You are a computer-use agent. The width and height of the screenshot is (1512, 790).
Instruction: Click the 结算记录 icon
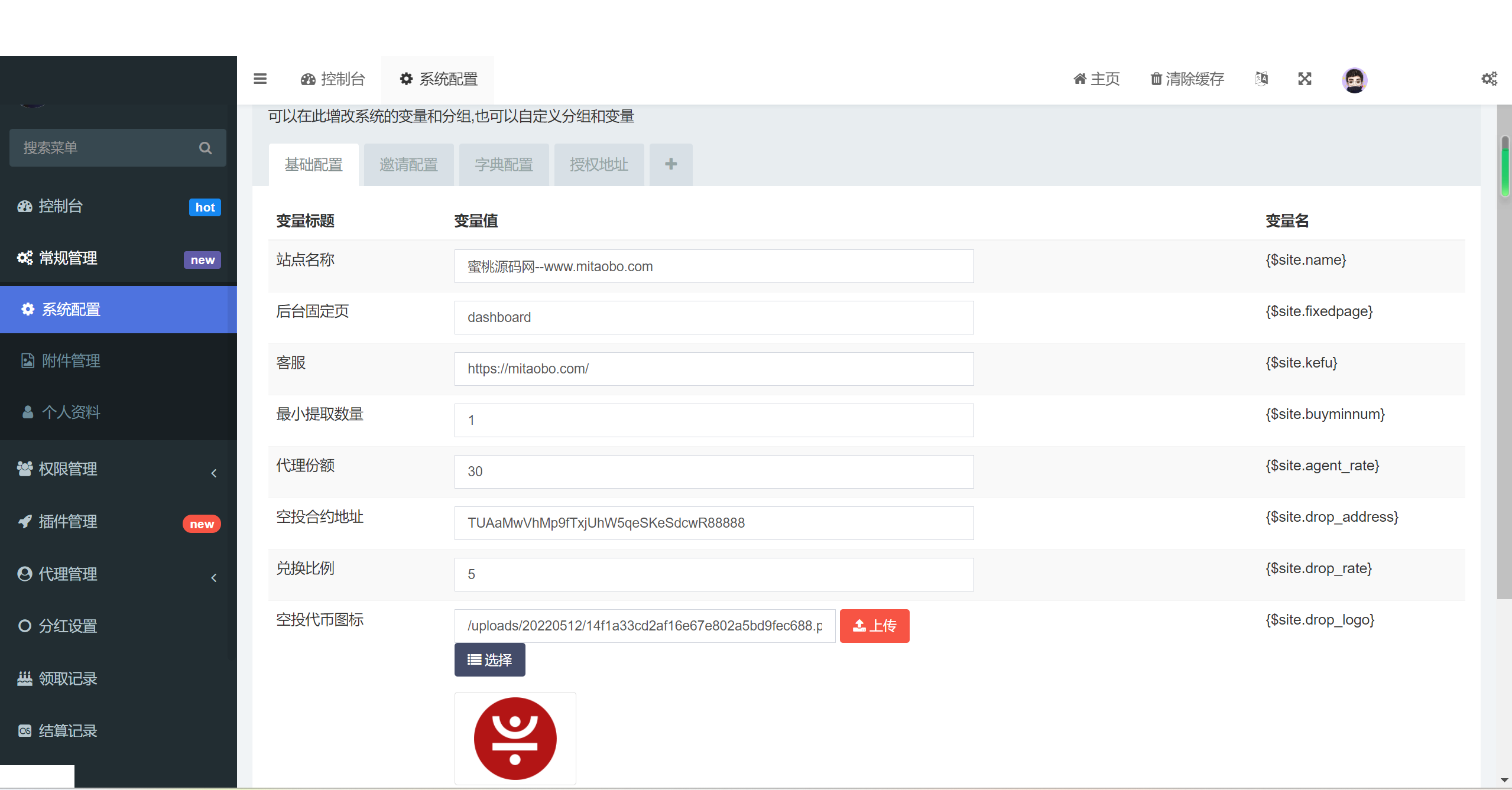click(x=25, y=731)
